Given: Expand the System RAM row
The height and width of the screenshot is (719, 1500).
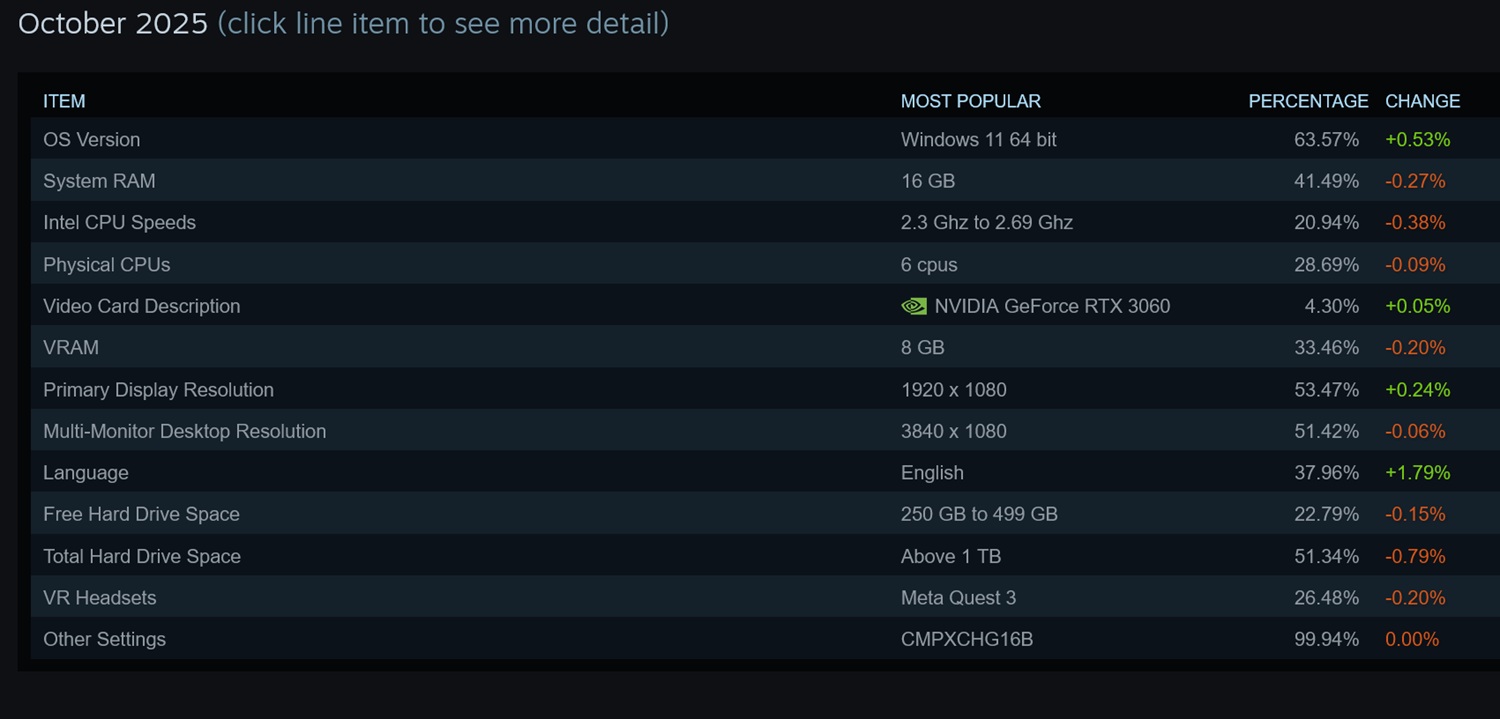Looking at the screenshot, I should point(99,181).
